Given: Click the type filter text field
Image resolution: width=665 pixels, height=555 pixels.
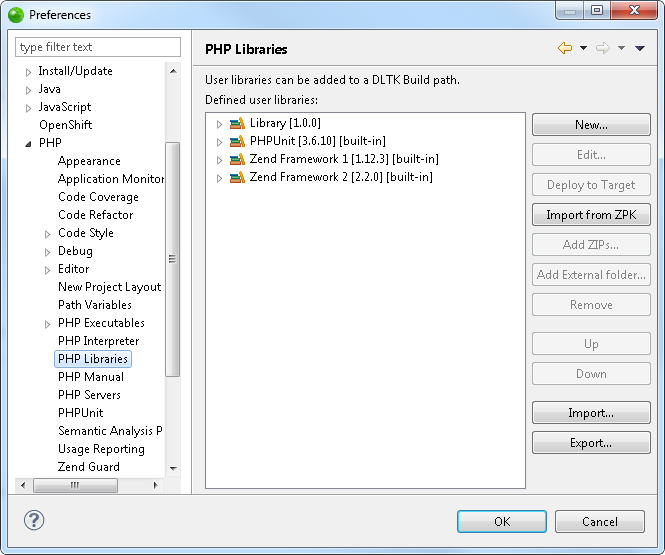Looking at the screenshot, I should click(98, 47).
